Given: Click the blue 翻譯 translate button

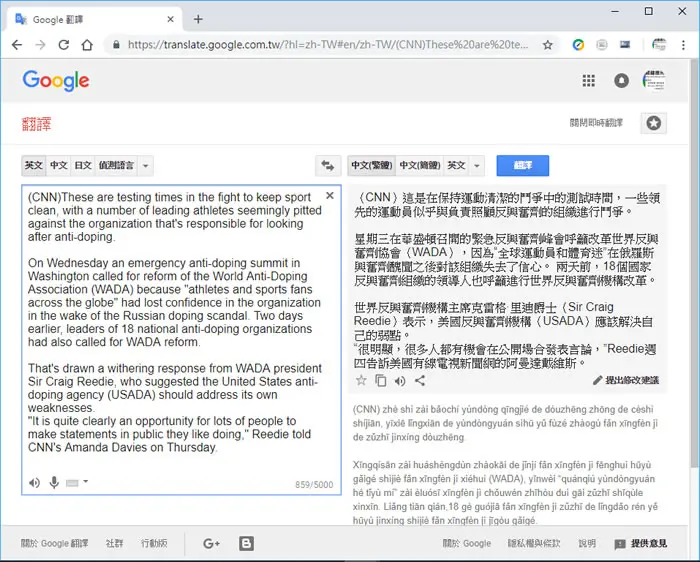Looking at the screenshot, I should pyautogui.click(x=523, y=166).
